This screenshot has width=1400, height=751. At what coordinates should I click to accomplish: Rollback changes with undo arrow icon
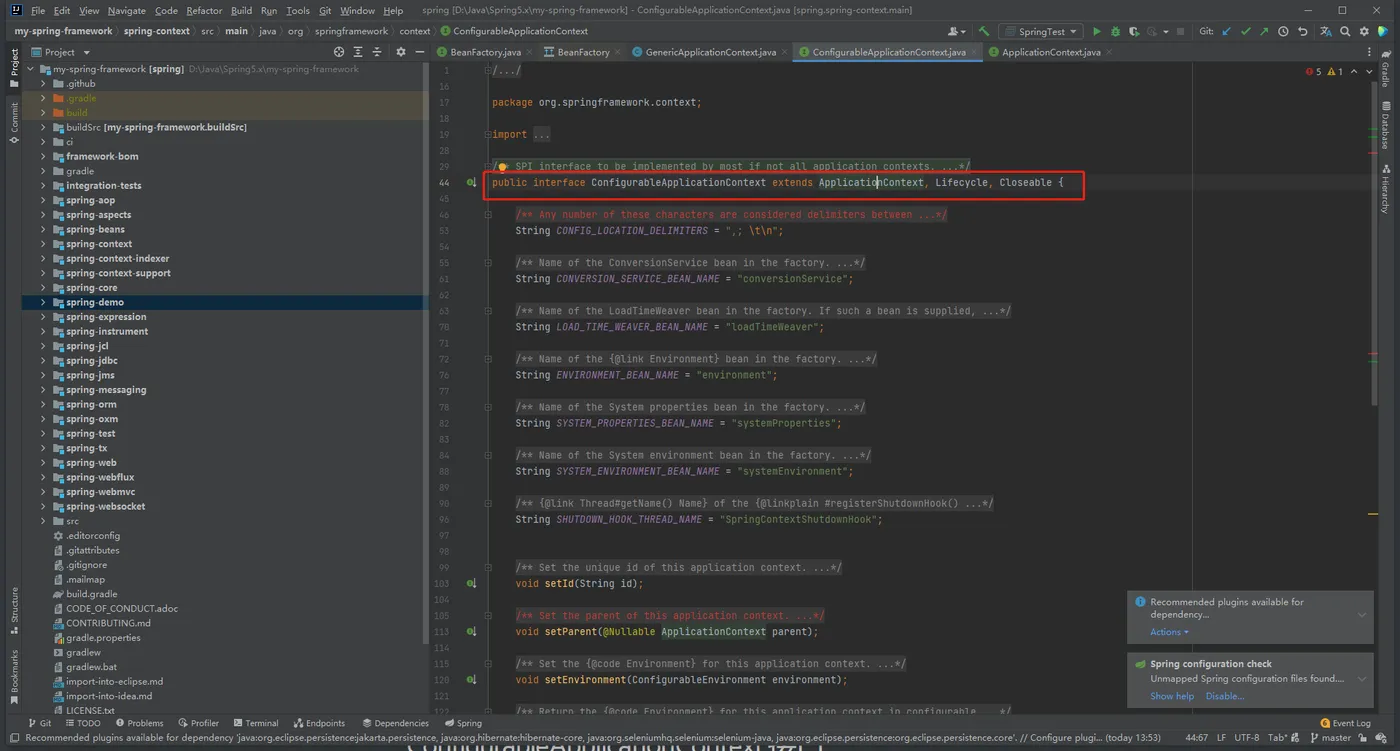[1302, 32]
